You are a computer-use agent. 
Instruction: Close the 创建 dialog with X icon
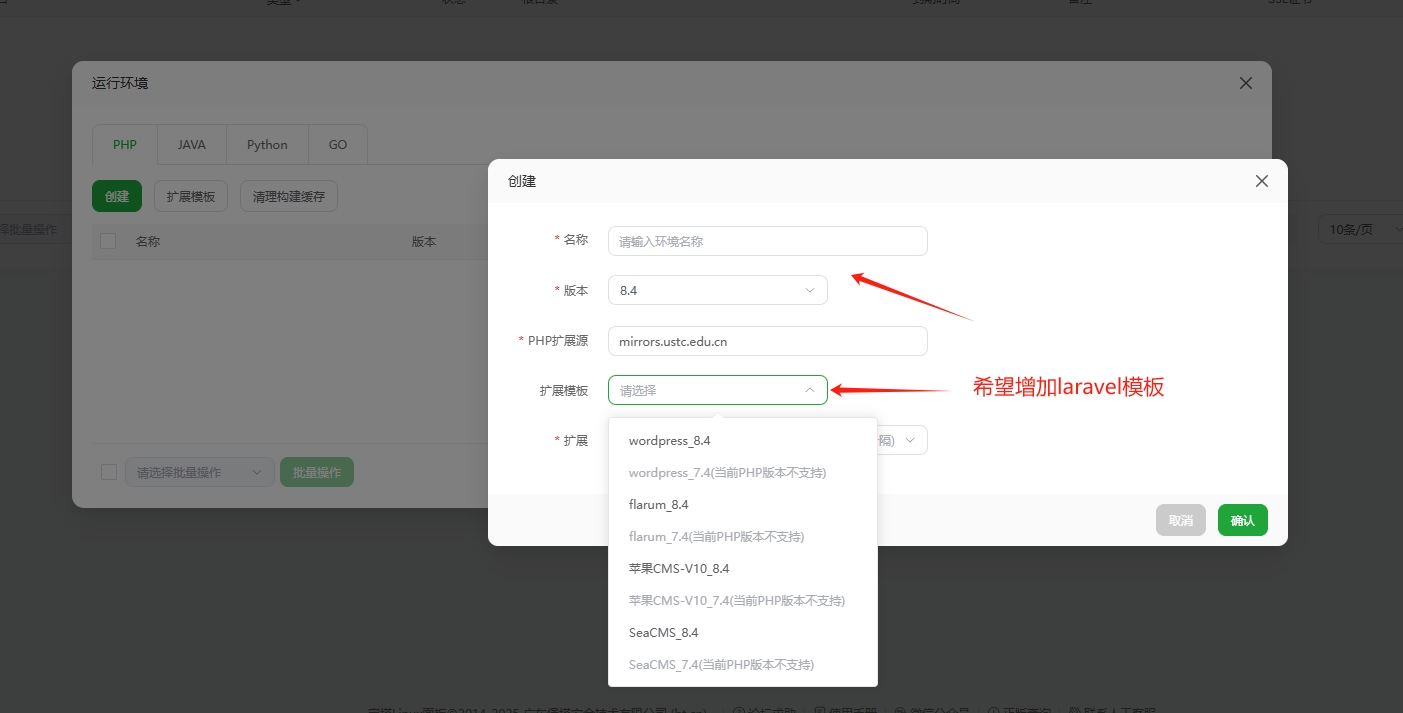[1261, 181]
